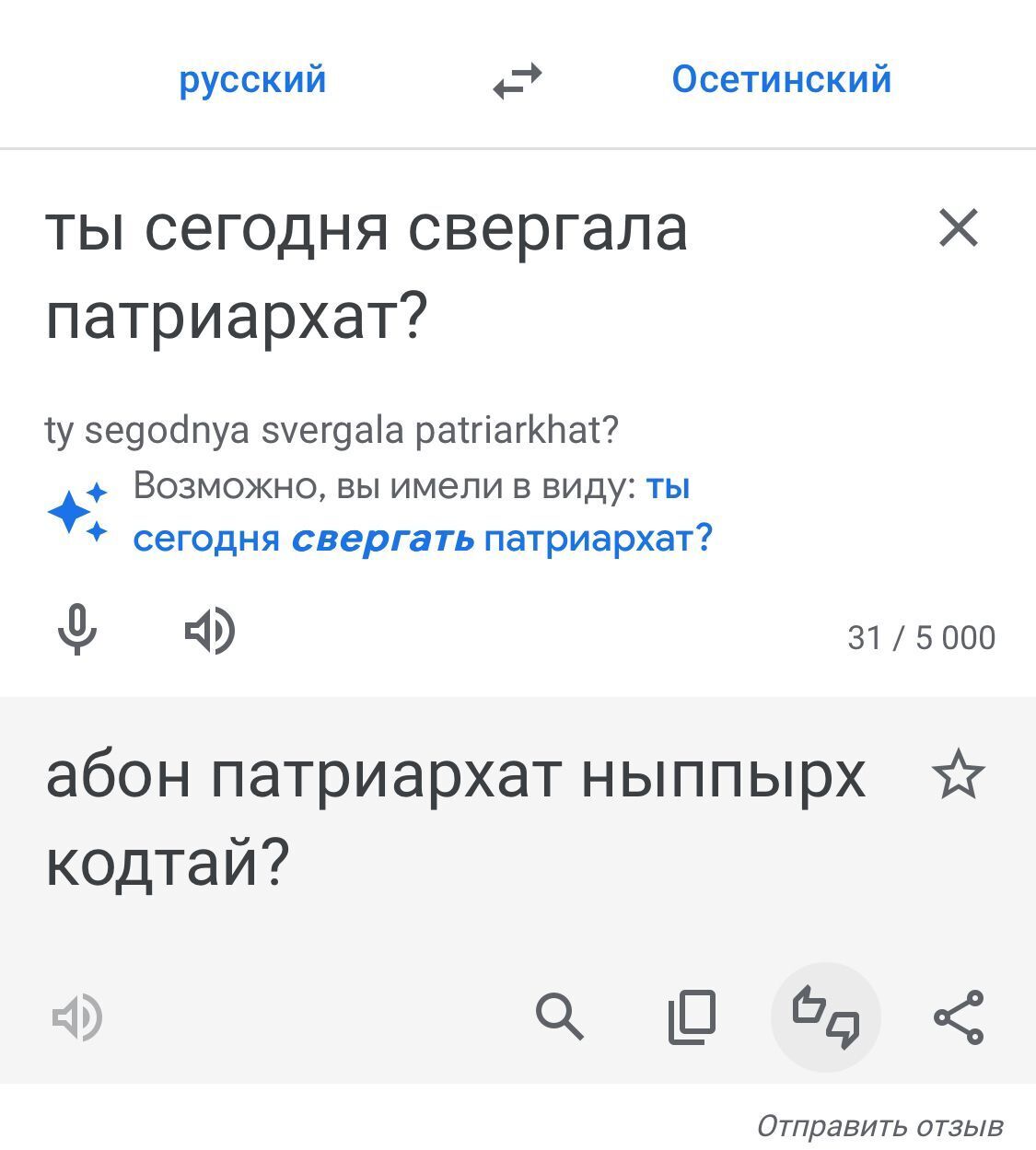Clear the source text with X

click(959, 227)
